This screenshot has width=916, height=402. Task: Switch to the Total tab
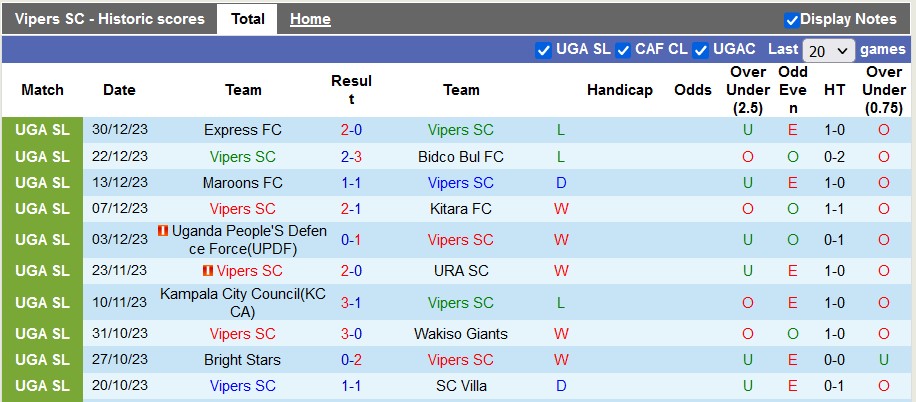pos(247,19)
